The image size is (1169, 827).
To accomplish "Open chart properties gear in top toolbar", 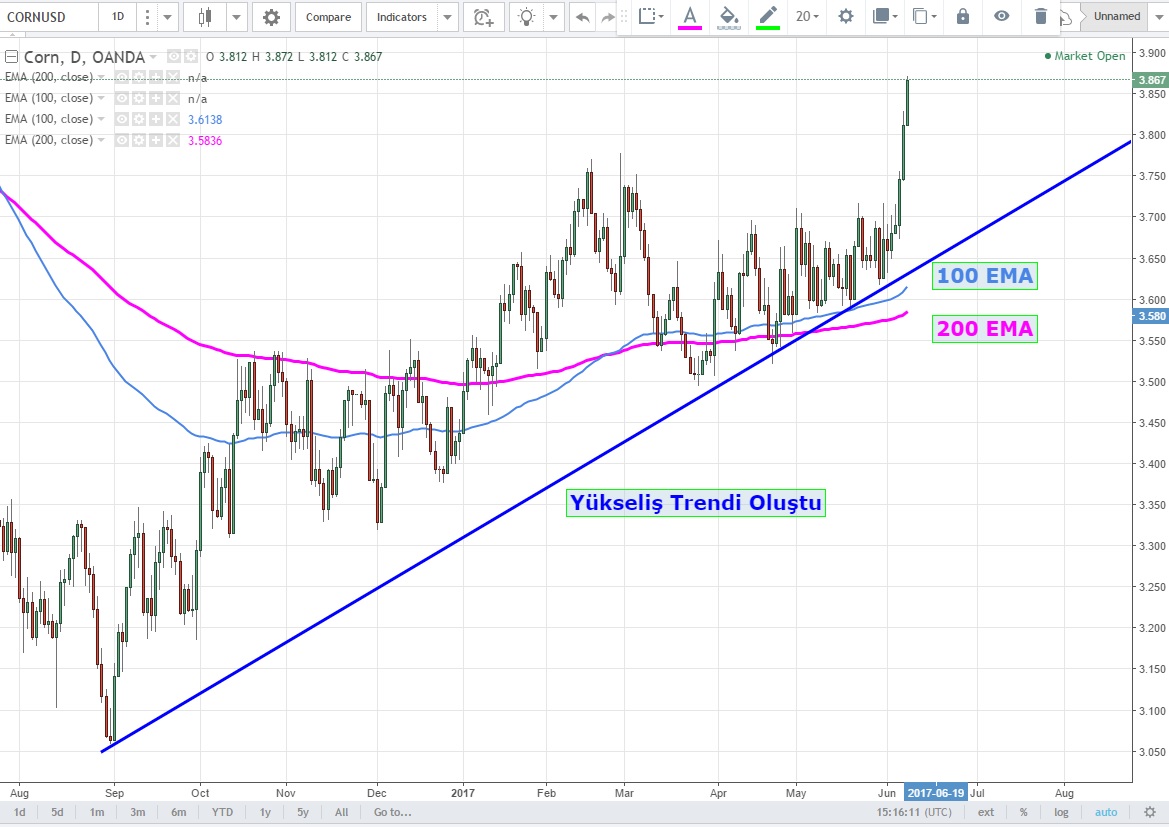I will pyautogui.click(x=271, y=17).
